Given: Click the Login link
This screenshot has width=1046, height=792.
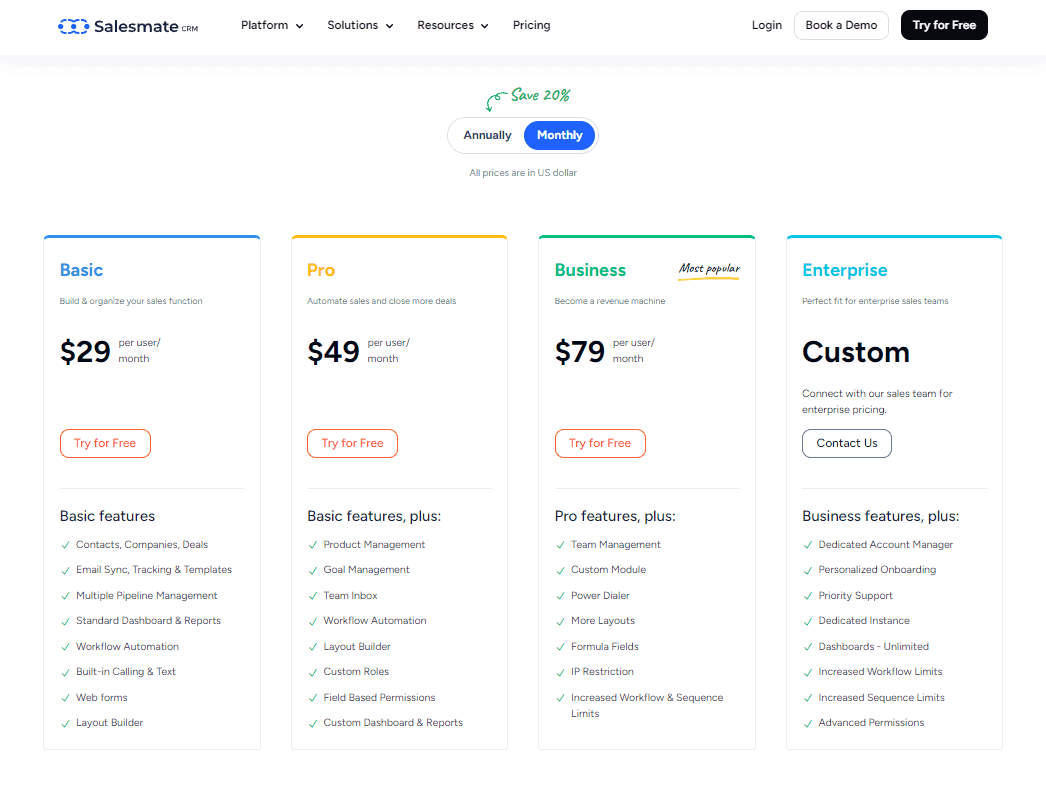Looking at the screenshot, I should pyautogui.click(x=766, y=25).
